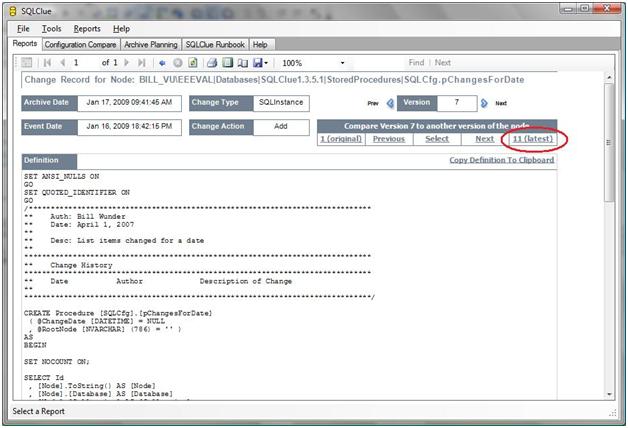Click the SET NOCOUNT ON line
Viewport: 628px width, 428px height.
56,362
